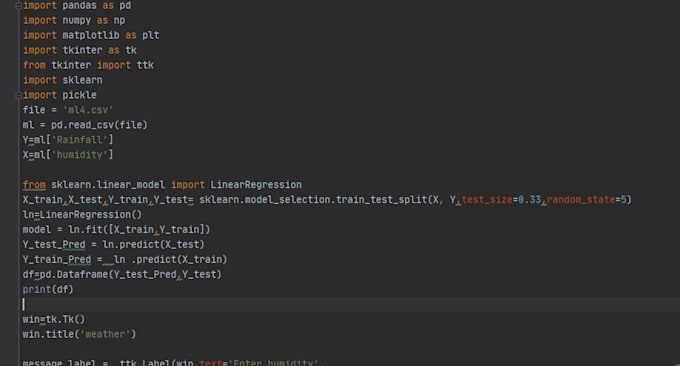The width and height of the screenshot is (680, 366).
Task: Collapse the imports block at 'import pandas'
Action: click(x=18, y=6)
